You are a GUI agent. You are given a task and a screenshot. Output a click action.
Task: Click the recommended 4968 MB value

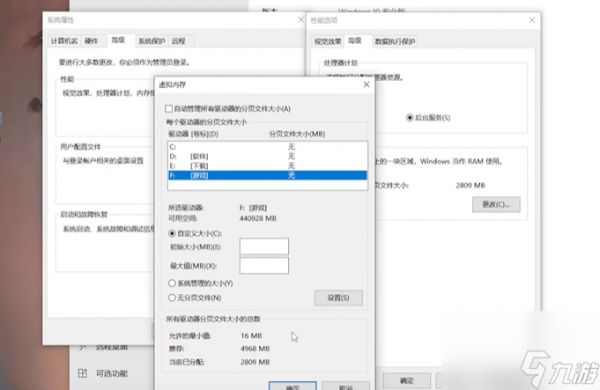tap(255, 349)
